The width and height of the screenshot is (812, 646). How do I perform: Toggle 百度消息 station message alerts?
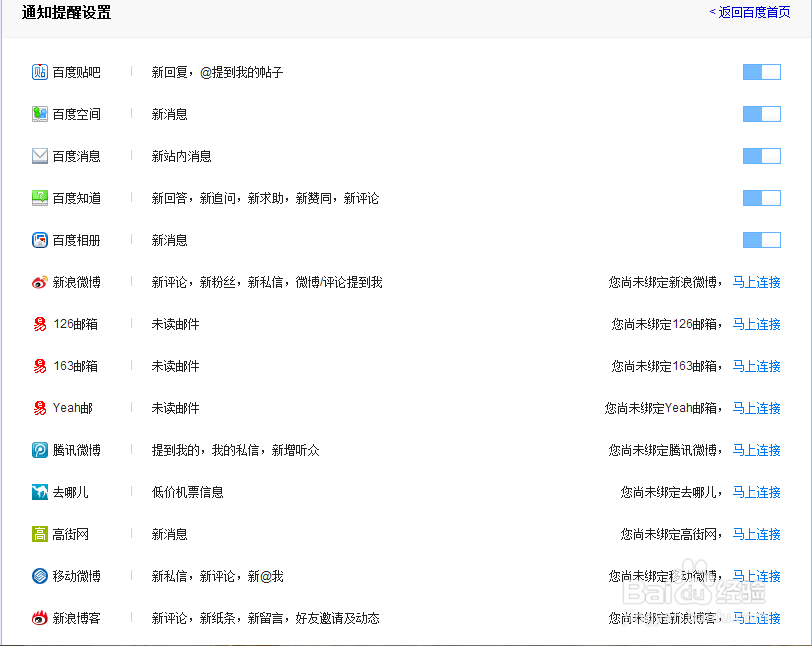pyautogui.click(x=762, y=156)
